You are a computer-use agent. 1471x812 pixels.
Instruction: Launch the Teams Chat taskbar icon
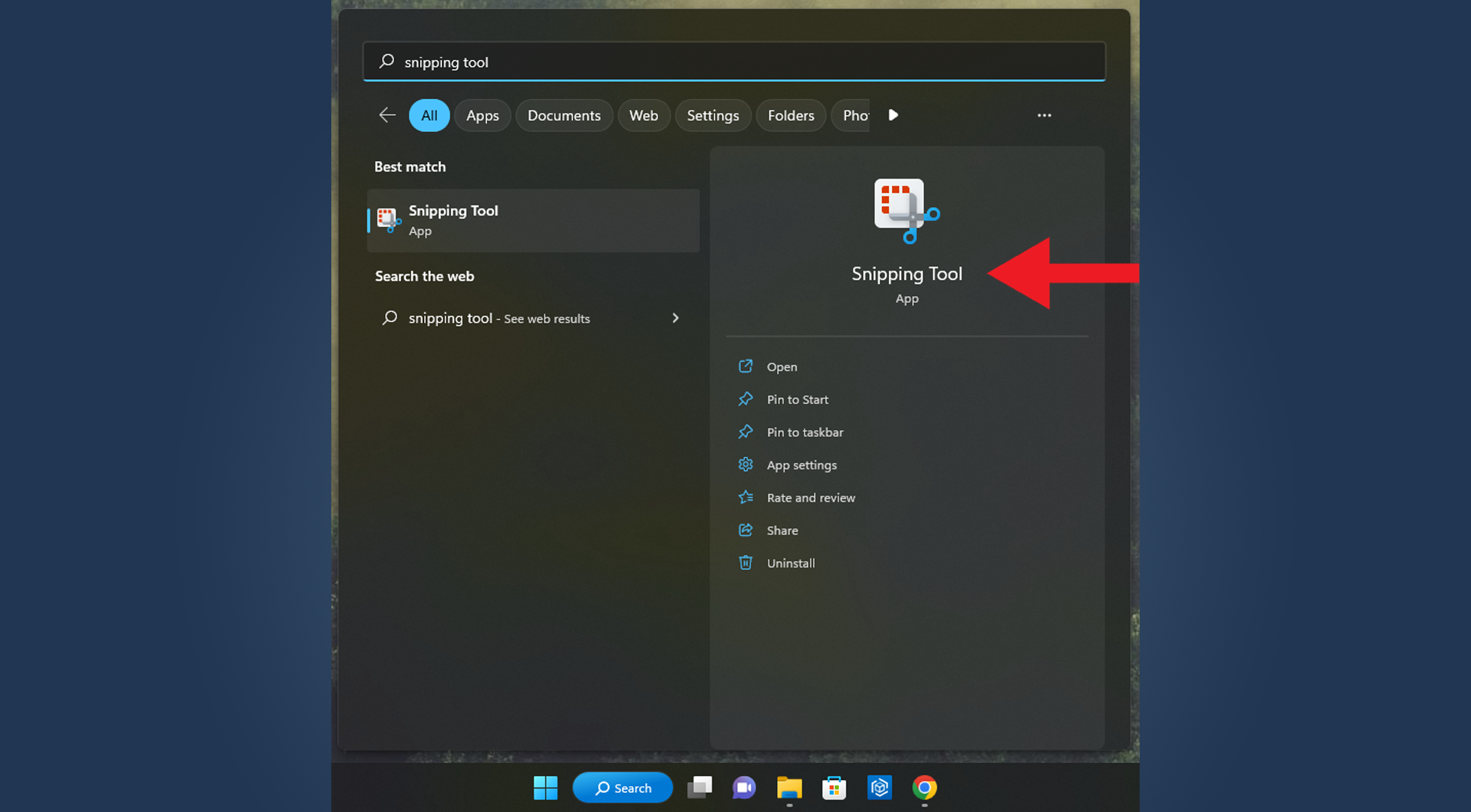tap(743, 787)
